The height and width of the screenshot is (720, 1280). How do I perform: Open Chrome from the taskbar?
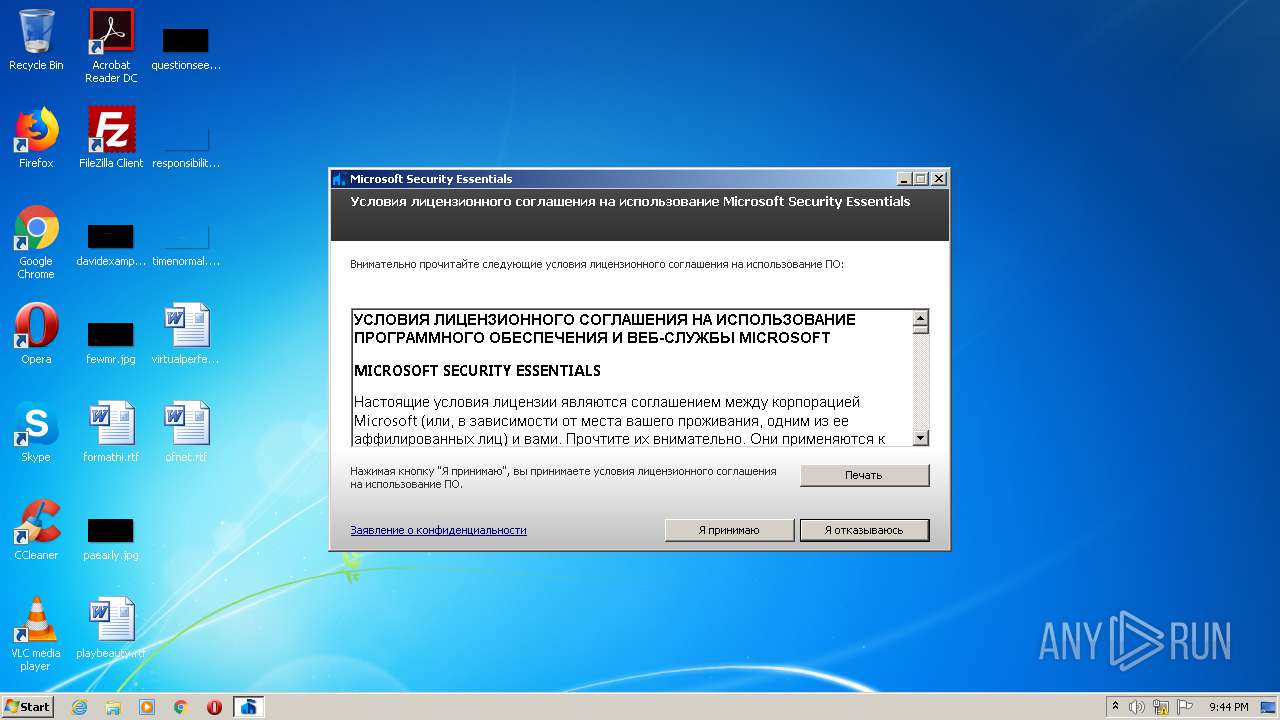tap(181, 707)
